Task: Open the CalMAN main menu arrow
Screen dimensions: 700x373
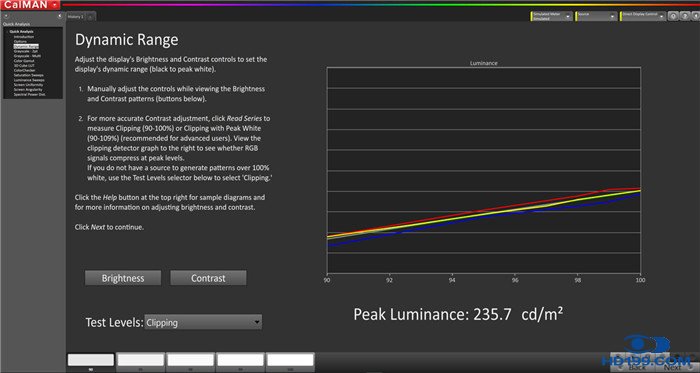Action: 54,5
